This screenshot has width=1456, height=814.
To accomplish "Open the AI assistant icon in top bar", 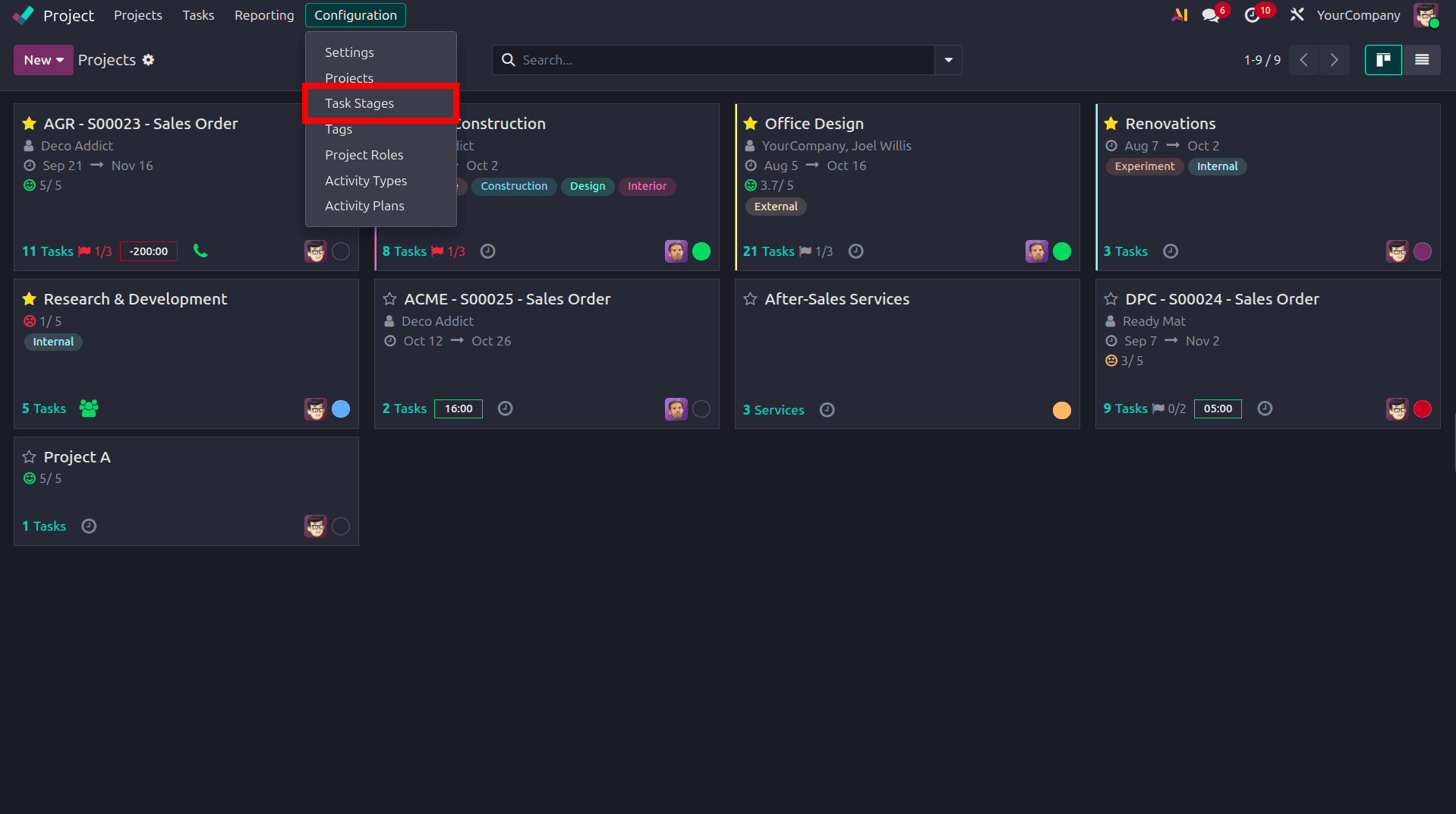I will pyautogui.click(x=1180, y=14).
